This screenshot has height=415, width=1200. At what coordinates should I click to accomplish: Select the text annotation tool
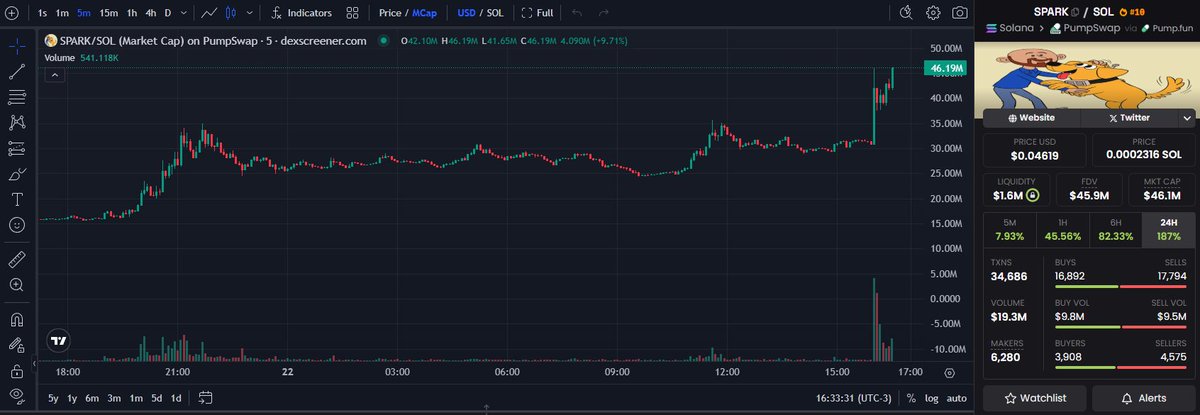[x=17, y=199]
